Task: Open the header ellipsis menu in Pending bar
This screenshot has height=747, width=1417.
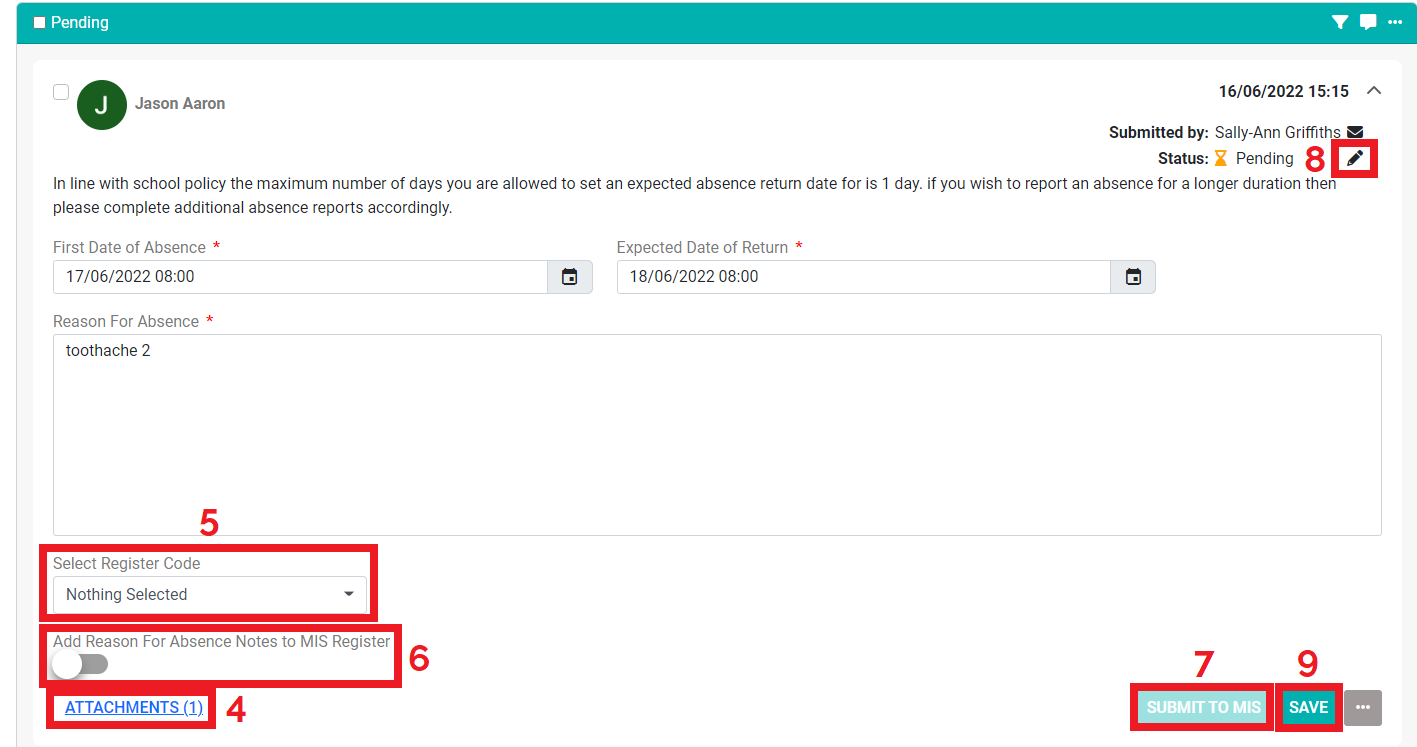Action: tap(1395, 22)
